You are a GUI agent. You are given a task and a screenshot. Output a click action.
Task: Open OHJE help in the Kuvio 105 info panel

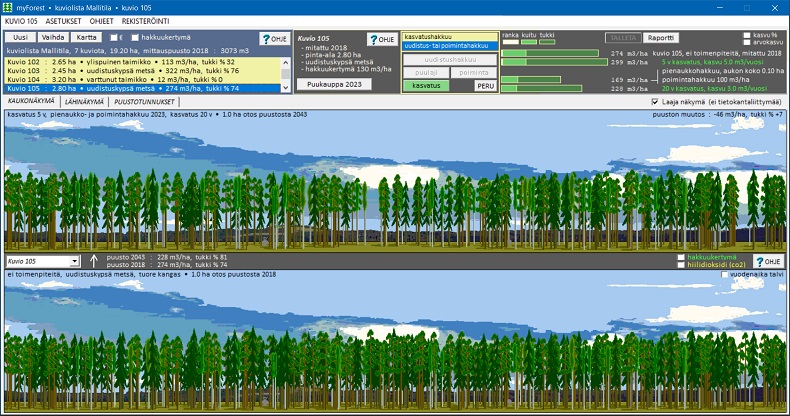coord(381,40)
